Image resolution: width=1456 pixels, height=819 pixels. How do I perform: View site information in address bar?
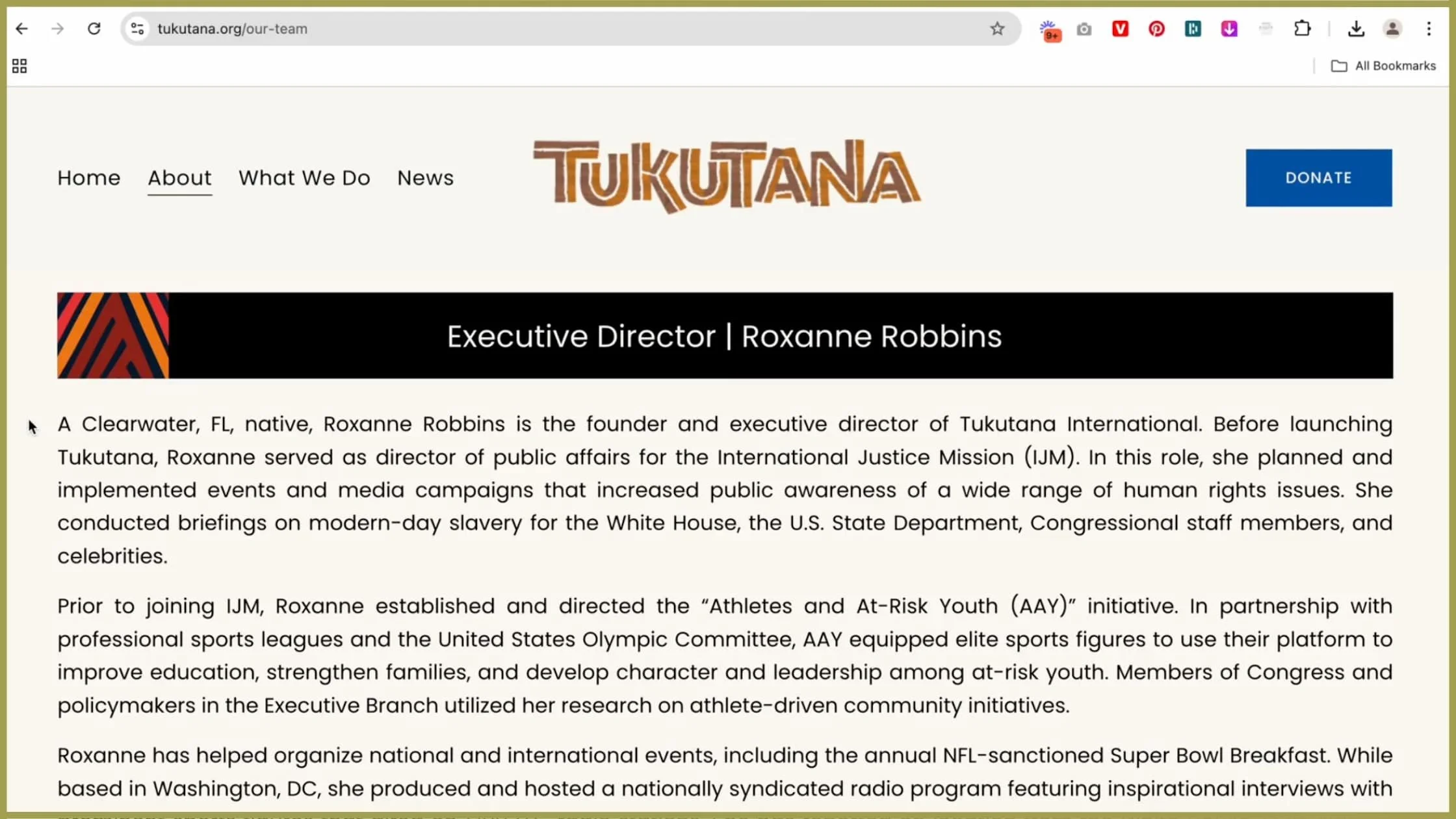tap(137, 29)
